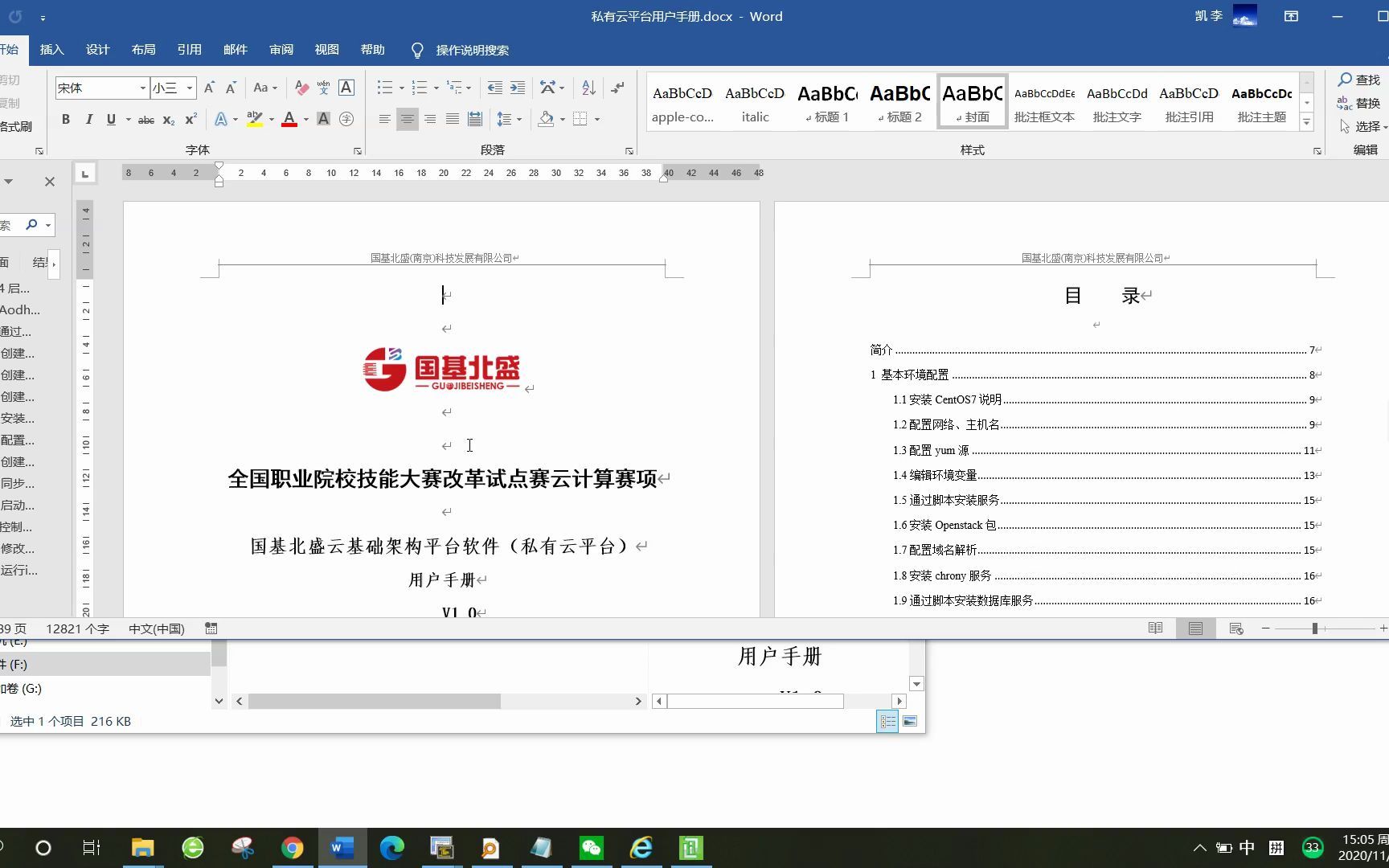Toggle strikethrough text
The image size is (1389, 868).
(x=146, y=119)
